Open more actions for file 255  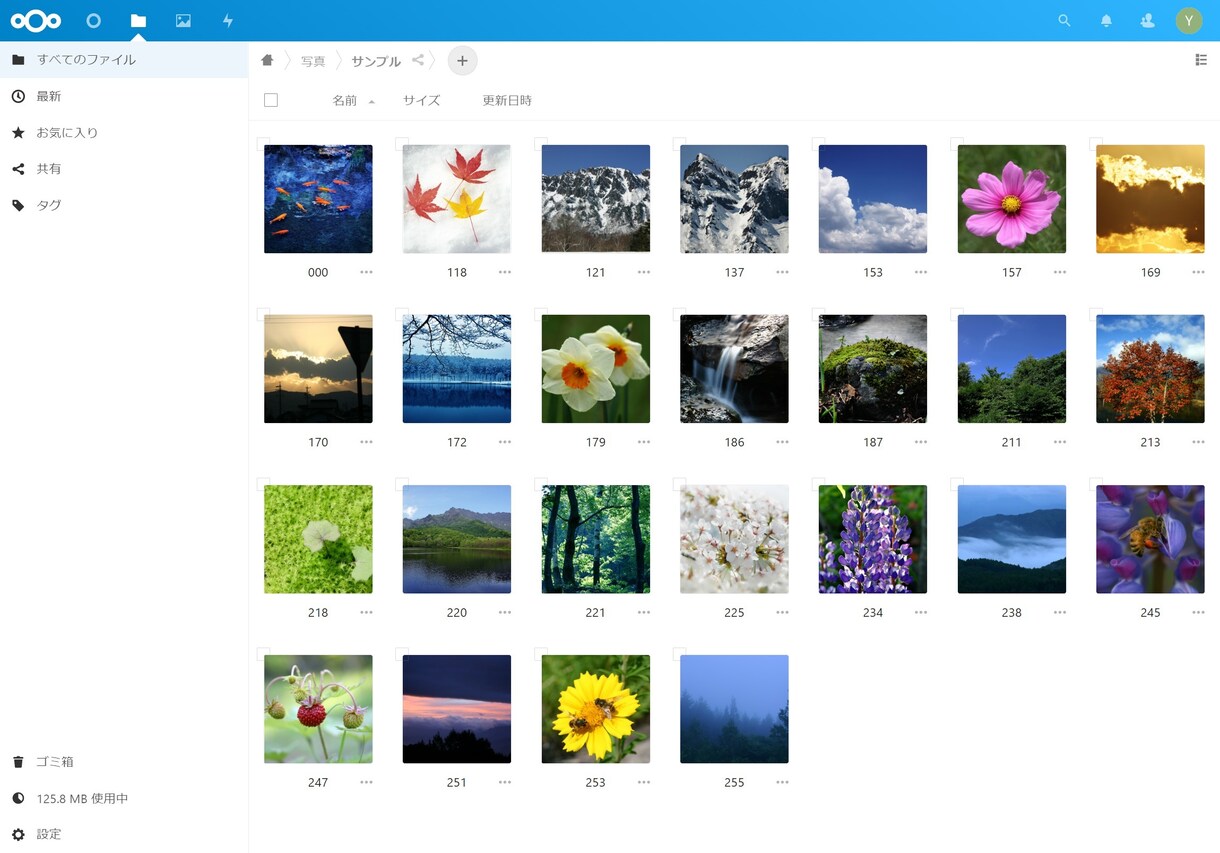(782, 782)
